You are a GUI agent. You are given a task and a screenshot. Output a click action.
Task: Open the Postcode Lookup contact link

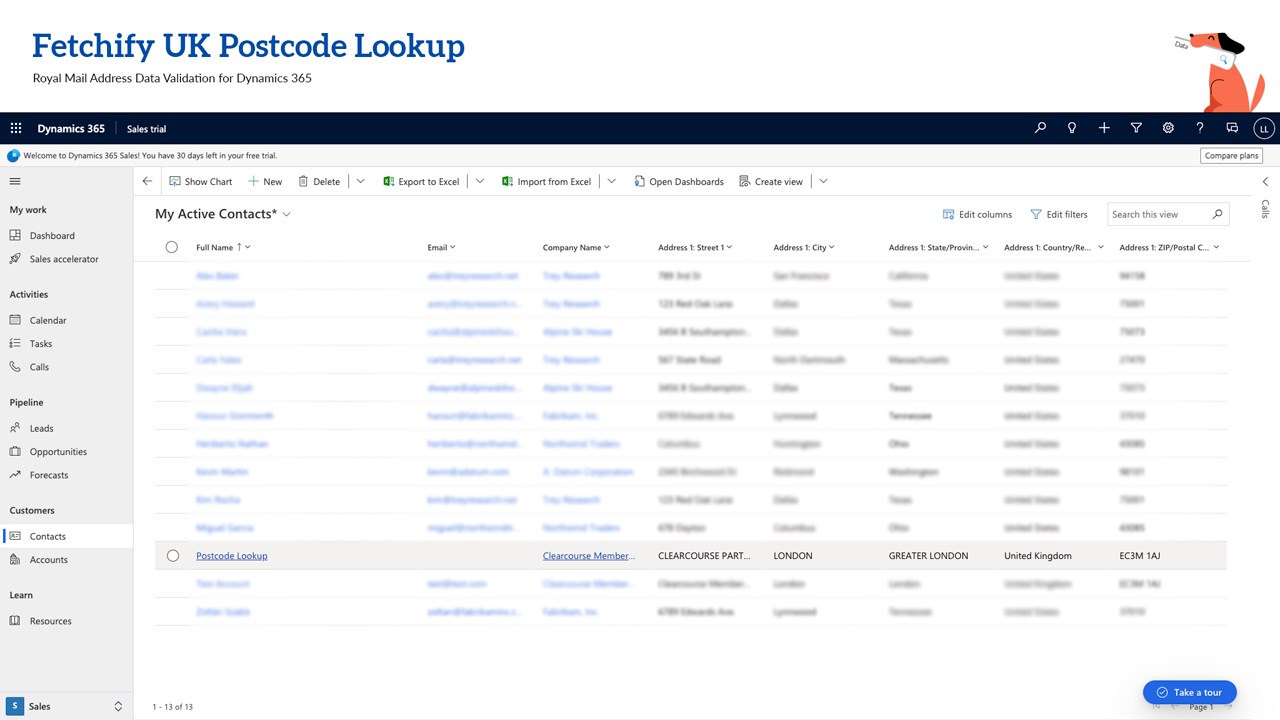click(232, 555)
